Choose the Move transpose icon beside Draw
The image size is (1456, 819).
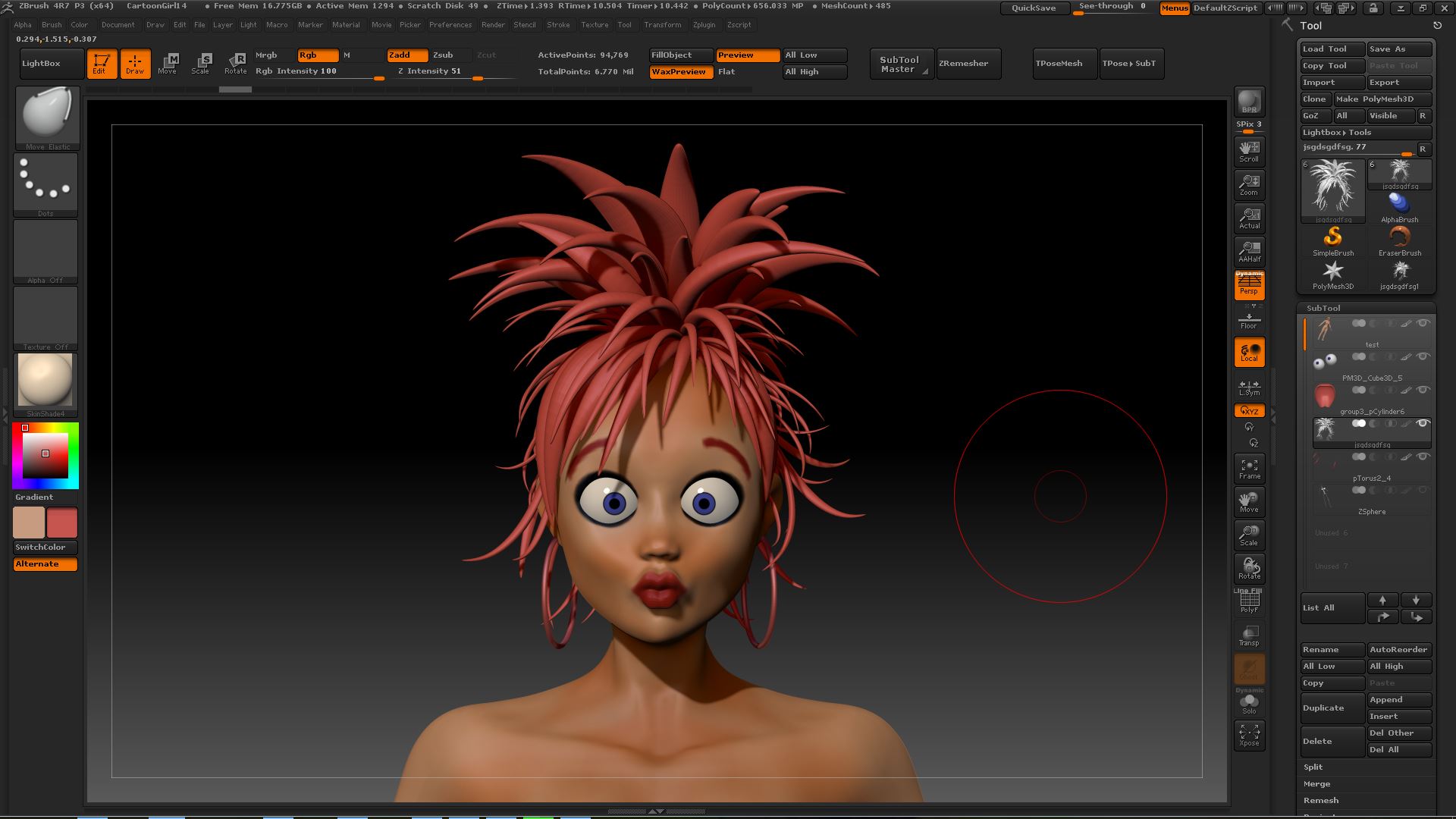(x=168, y=64)
